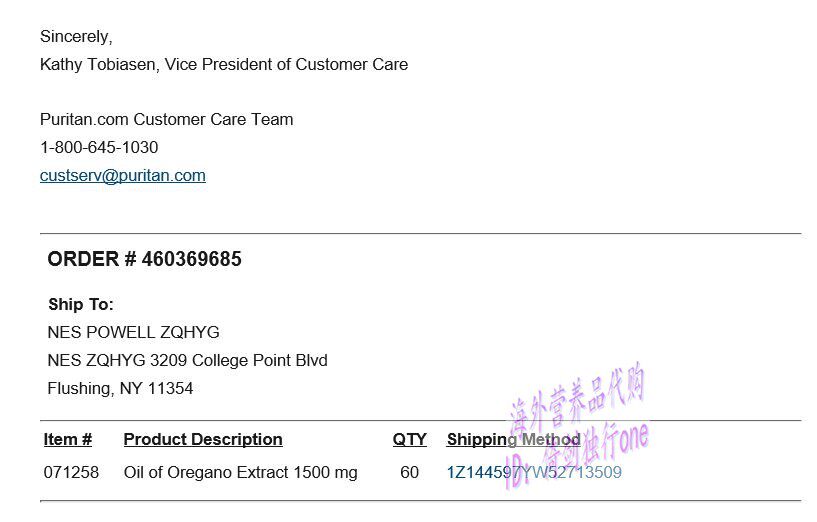Click the Puritan.com Customer Care Team text
817x522 pixels.
click(x=167, y=120)
